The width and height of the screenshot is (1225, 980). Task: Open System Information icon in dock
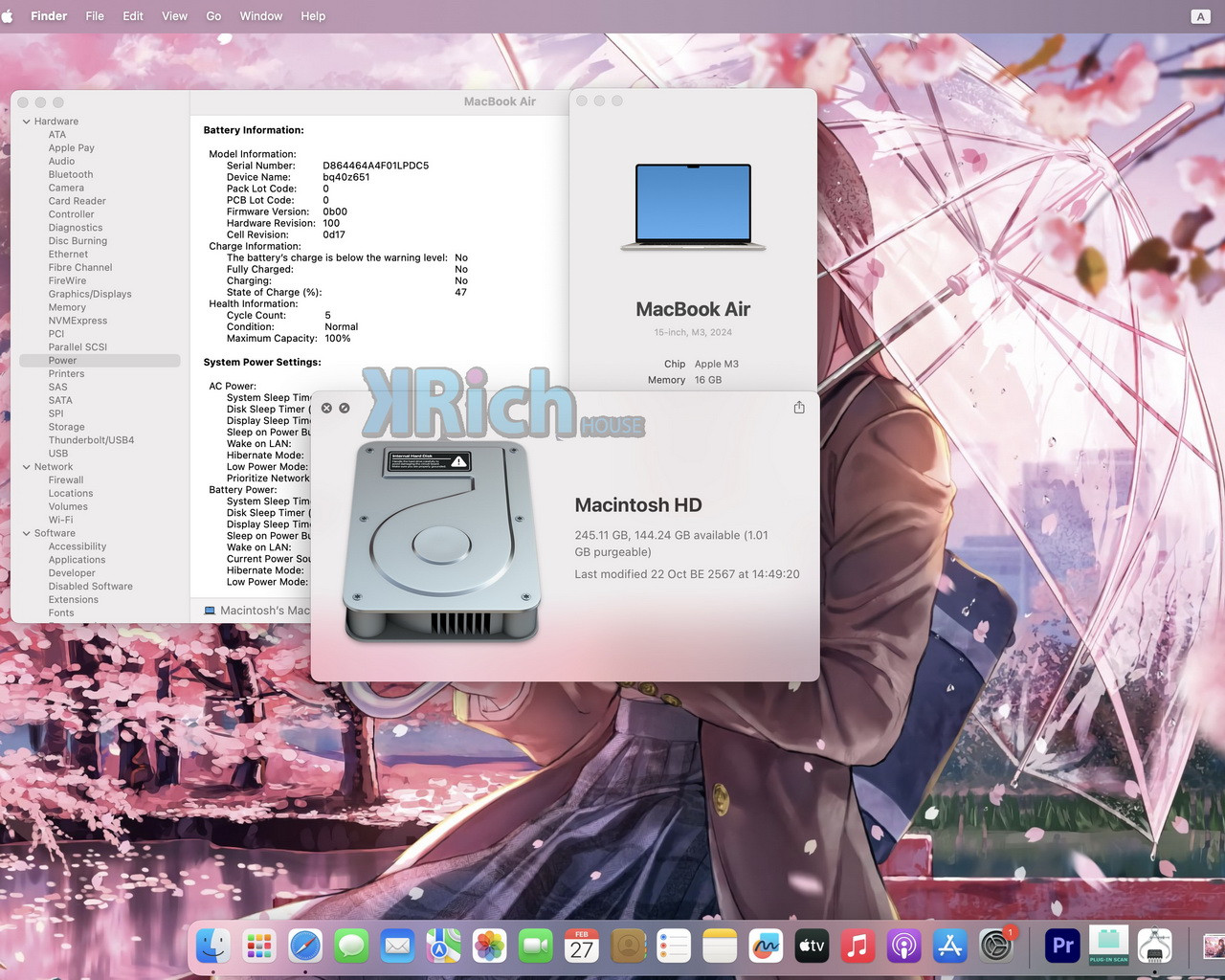point(1154,947)
